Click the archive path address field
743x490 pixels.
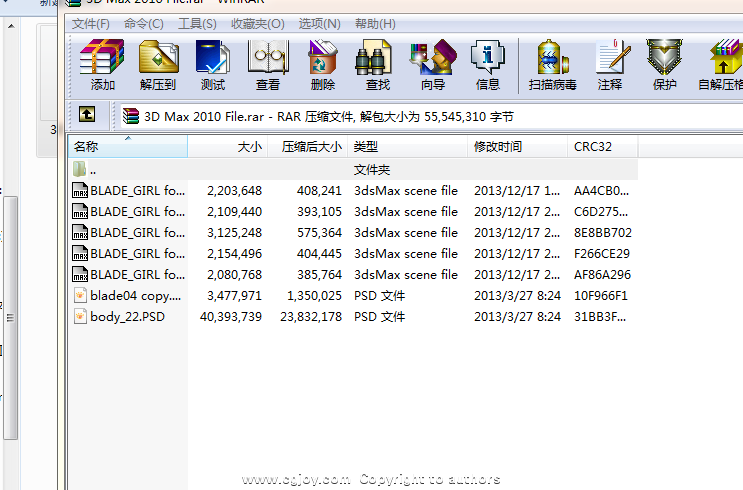431,116
